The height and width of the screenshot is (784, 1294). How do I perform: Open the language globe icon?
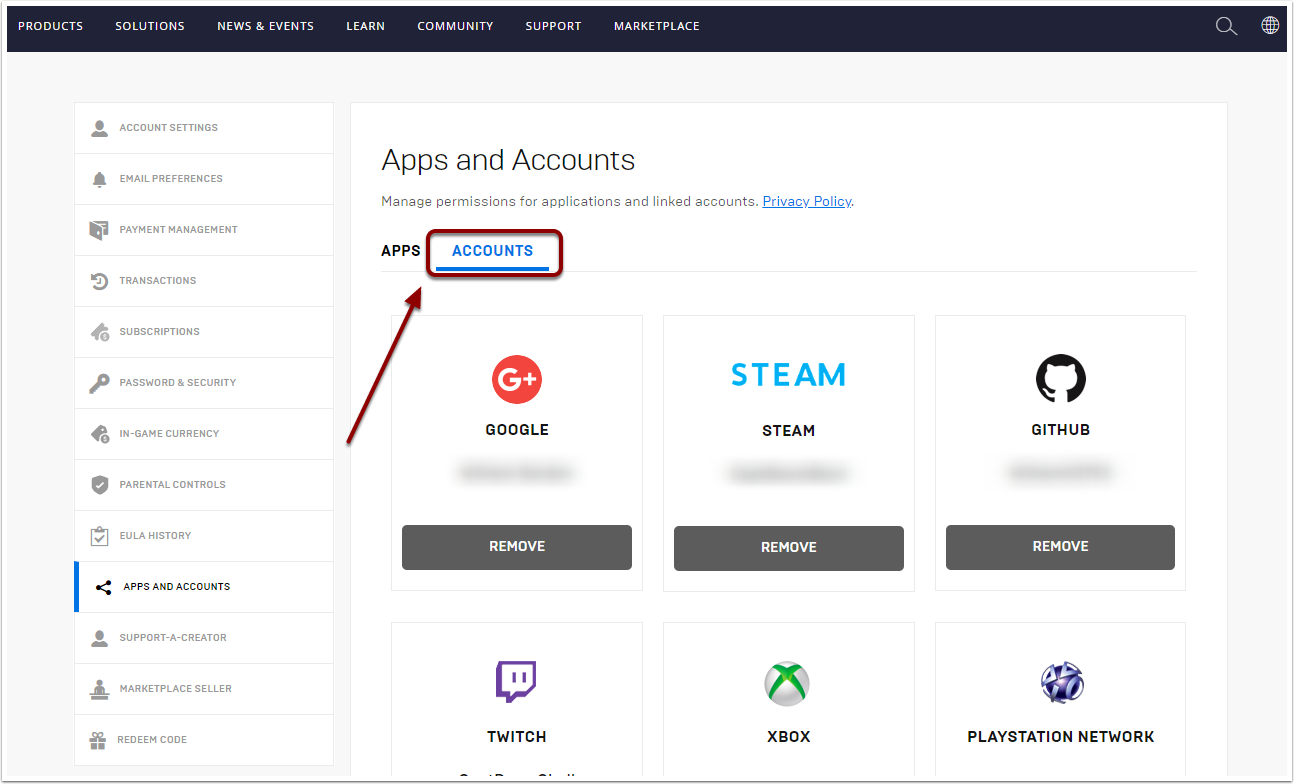1270,25
